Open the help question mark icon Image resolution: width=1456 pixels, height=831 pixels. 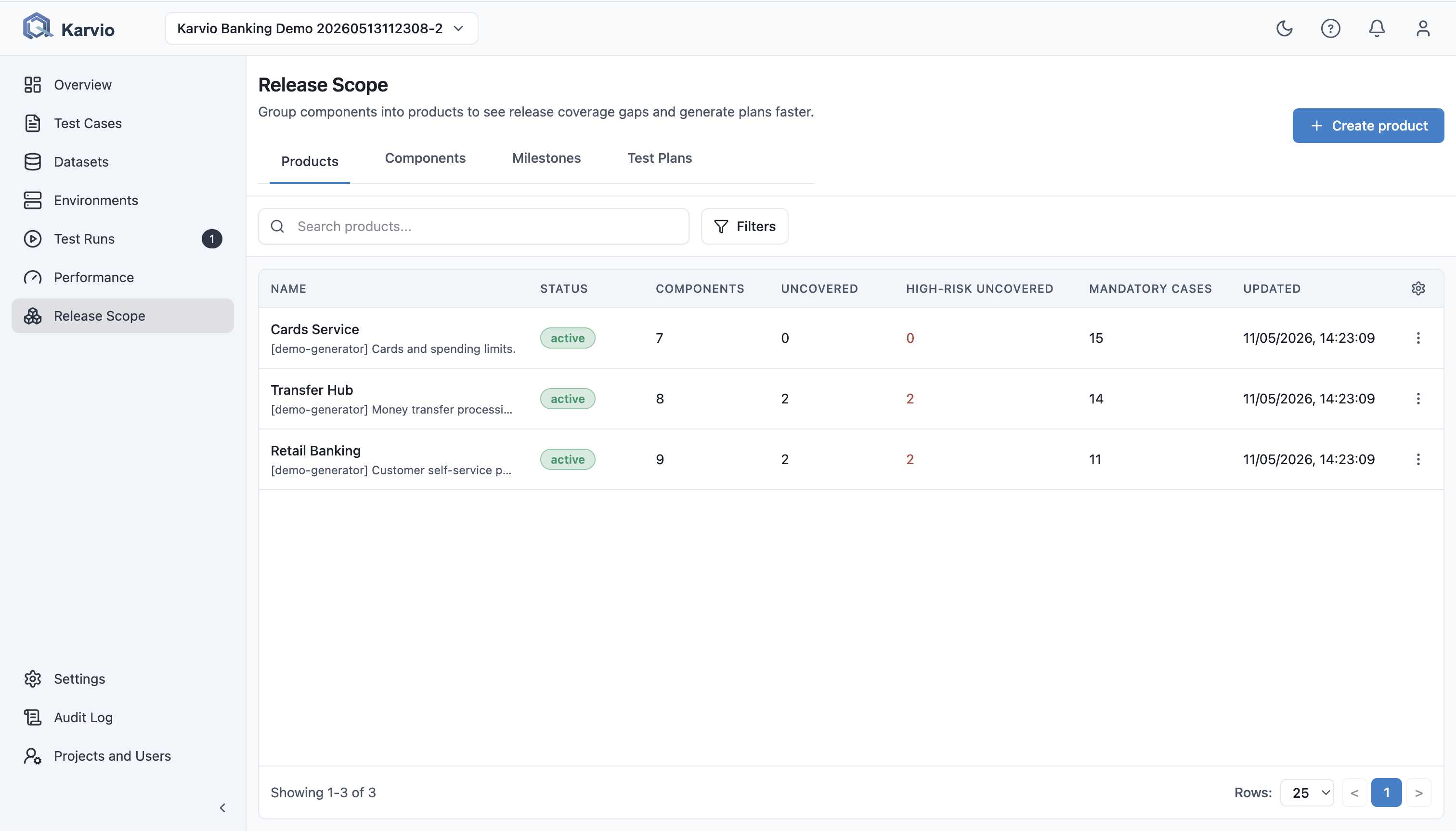[1330, 28]
